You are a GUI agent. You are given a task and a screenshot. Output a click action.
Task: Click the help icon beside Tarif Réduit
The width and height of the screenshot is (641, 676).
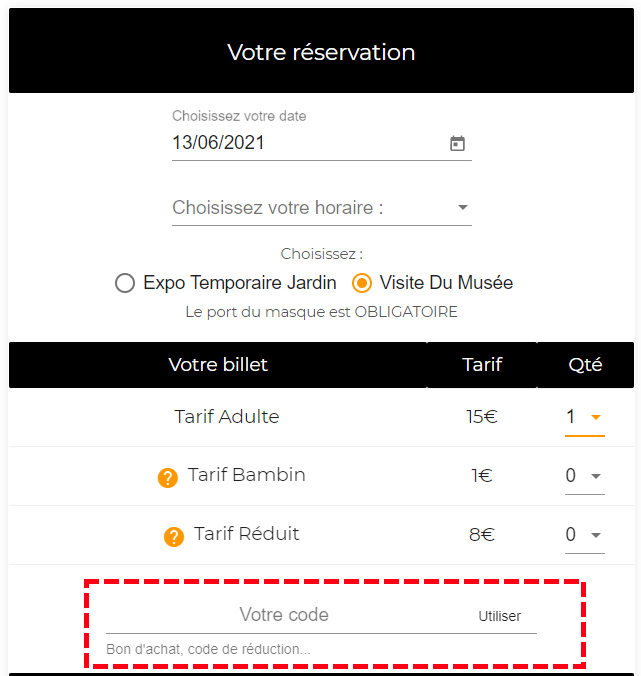pyautogui.click(x=174, y=537)
